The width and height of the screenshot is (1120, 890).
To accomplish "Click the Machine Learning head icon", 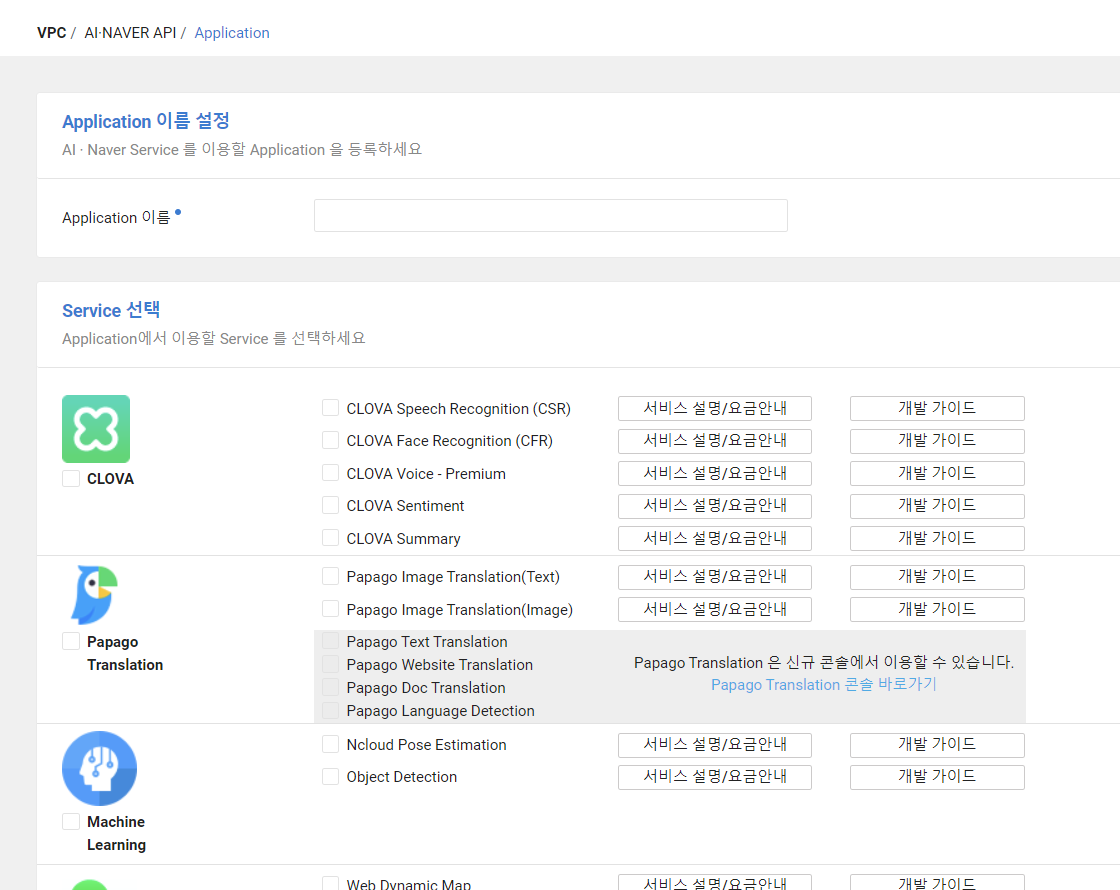I will click(x=99, y=768).
